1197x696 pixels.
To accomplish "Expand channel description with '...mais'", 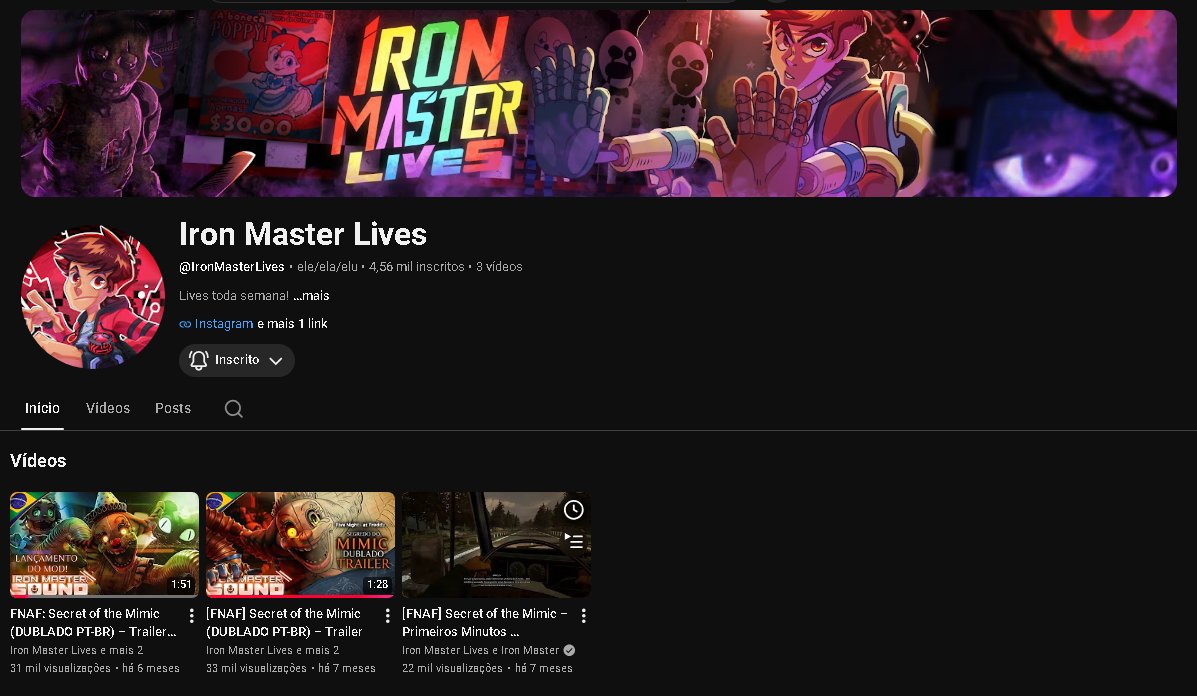I will pyautogui.click(x=311, y=295).
